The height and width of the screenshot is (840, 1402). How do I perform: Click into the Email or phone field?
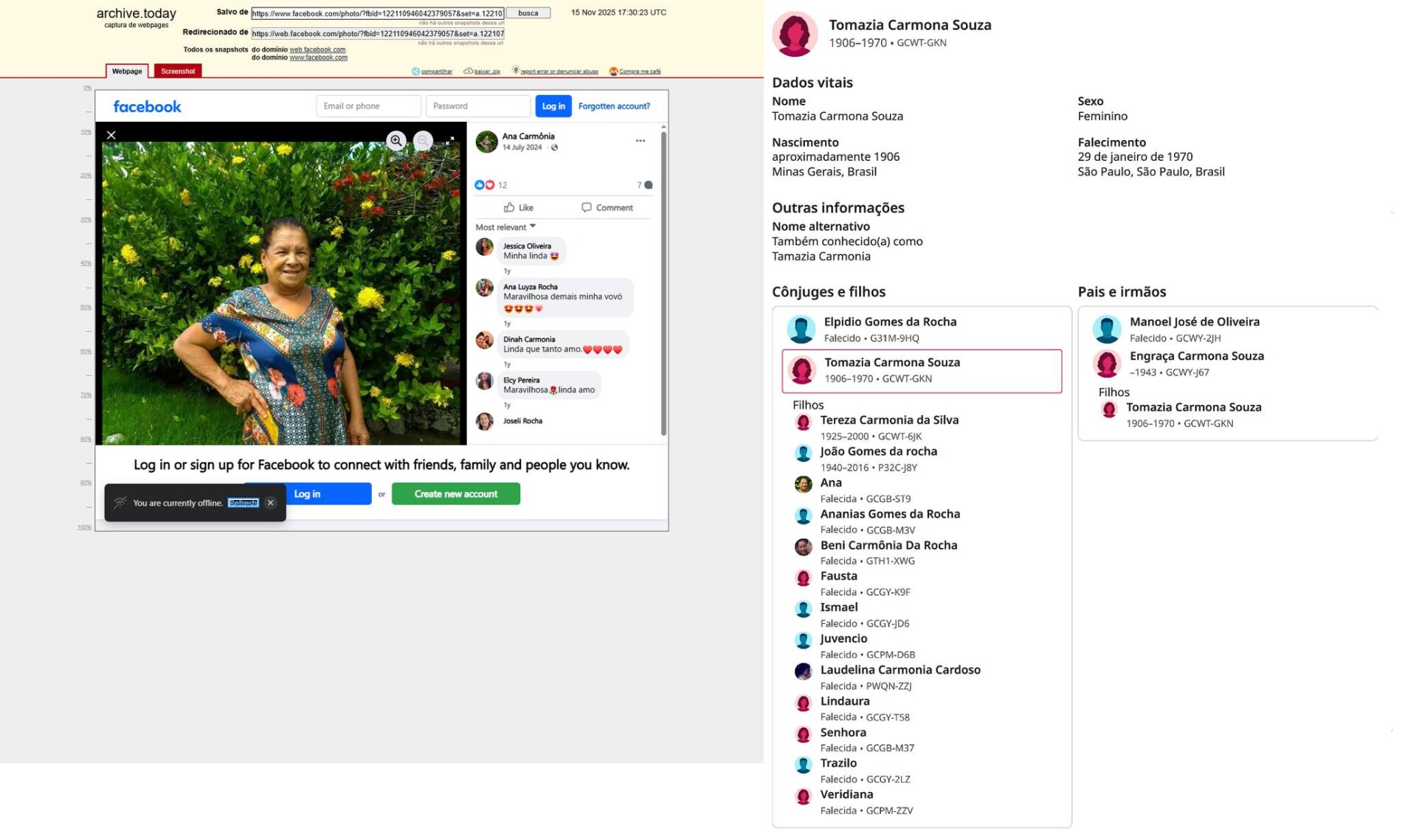(x=368, y=106)
